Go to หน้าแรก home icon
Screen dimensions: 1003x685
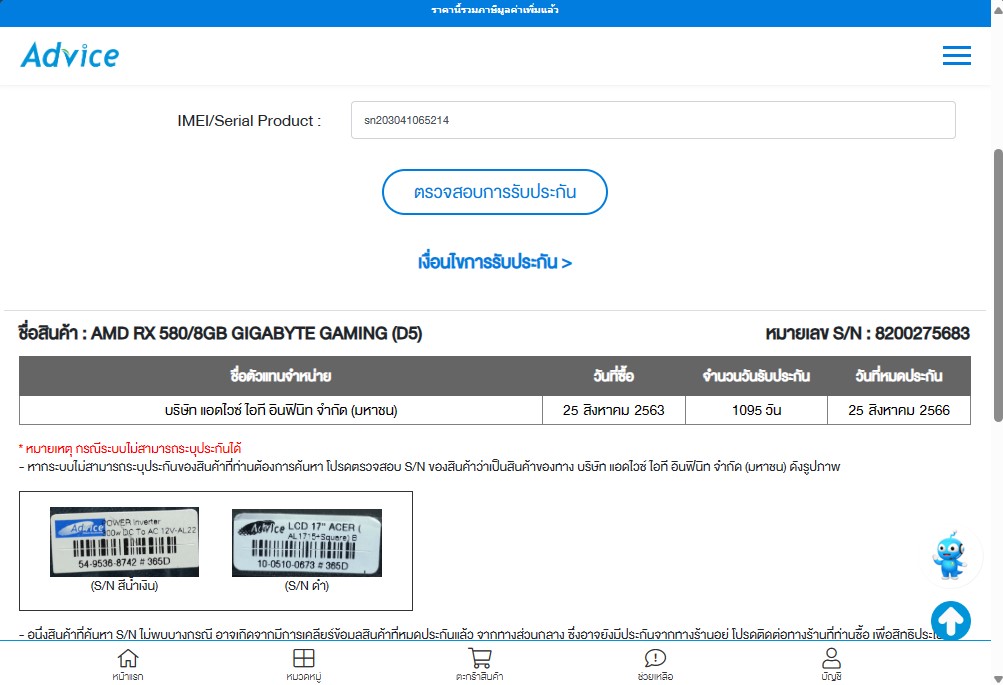click(x=128, y=664)
